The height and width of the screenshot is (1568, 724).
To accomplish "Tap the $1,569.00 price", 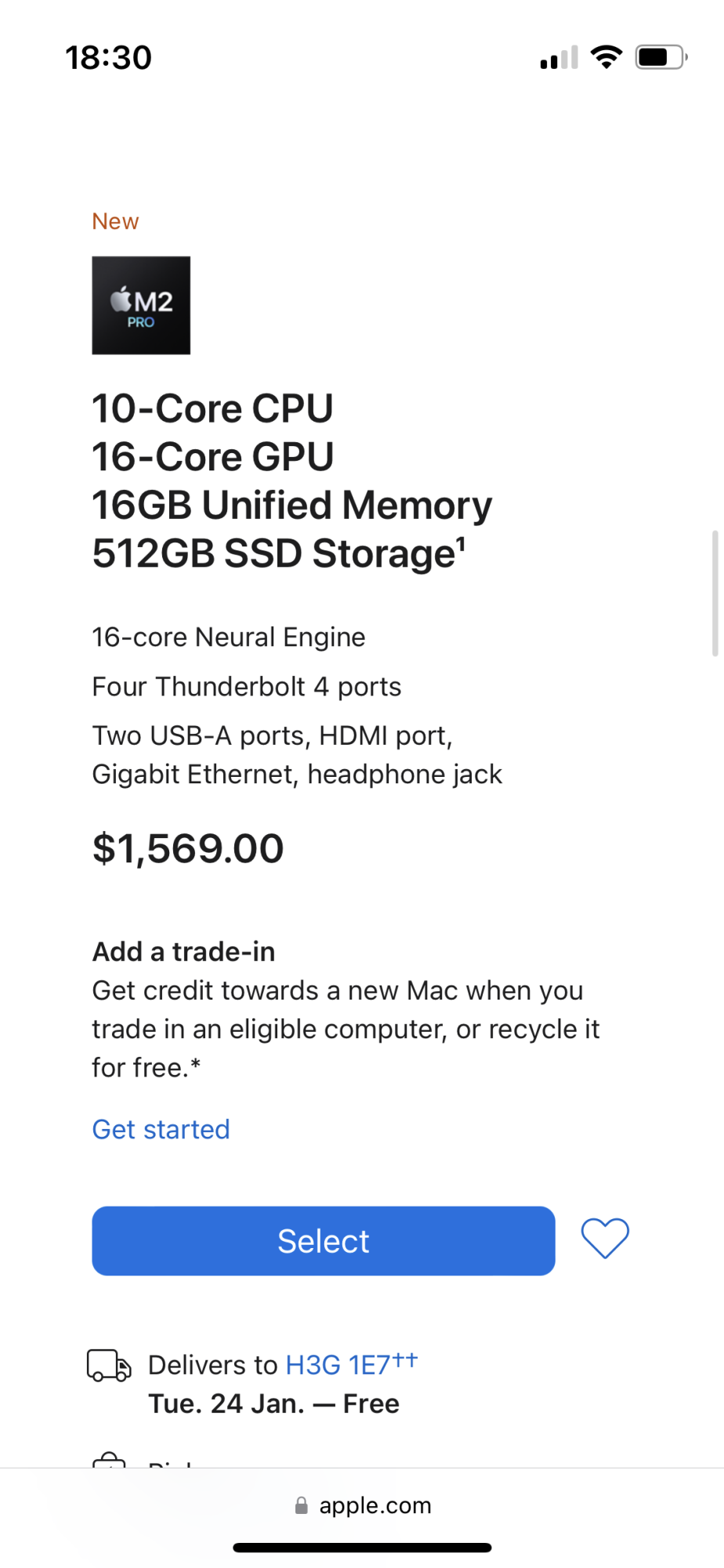I will click(x=188, y=848).
